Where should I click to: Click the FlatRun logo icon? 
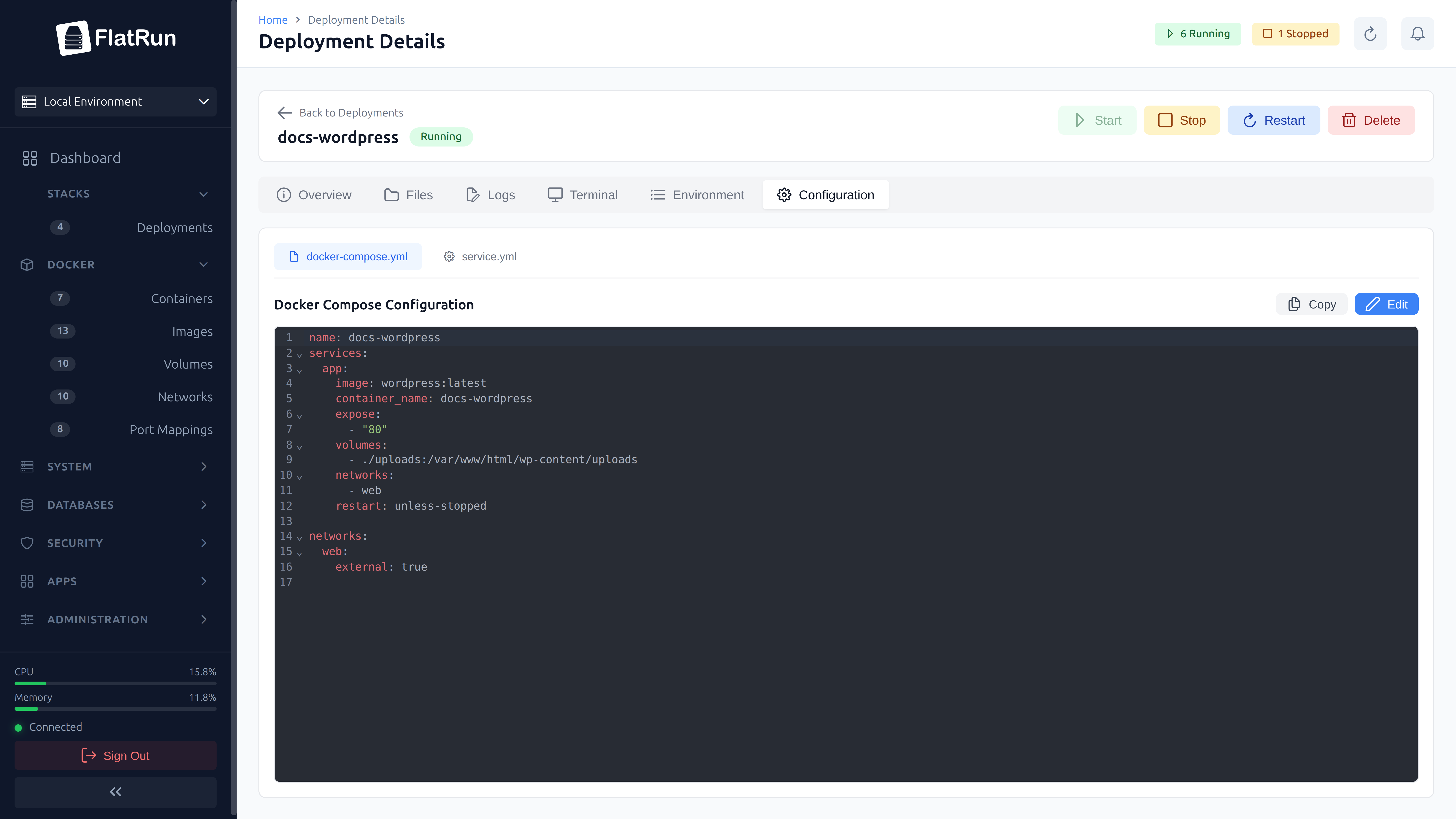pos(73,38)
